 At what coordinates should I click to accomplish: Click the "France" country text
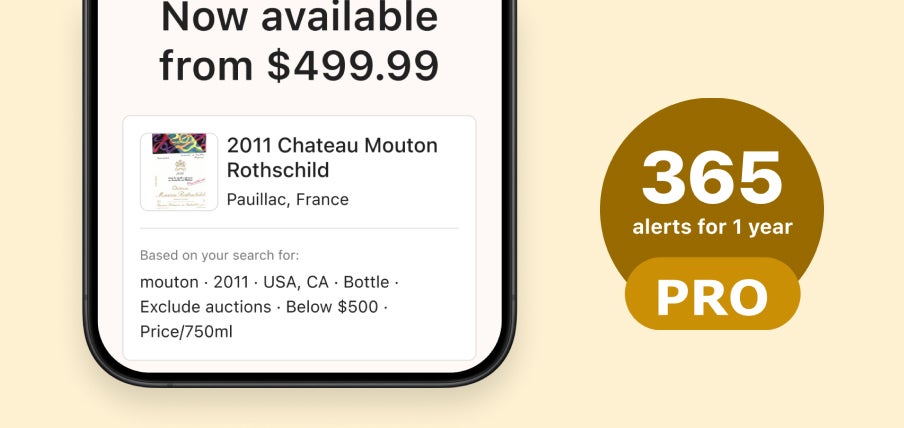(x=320, y=199)
